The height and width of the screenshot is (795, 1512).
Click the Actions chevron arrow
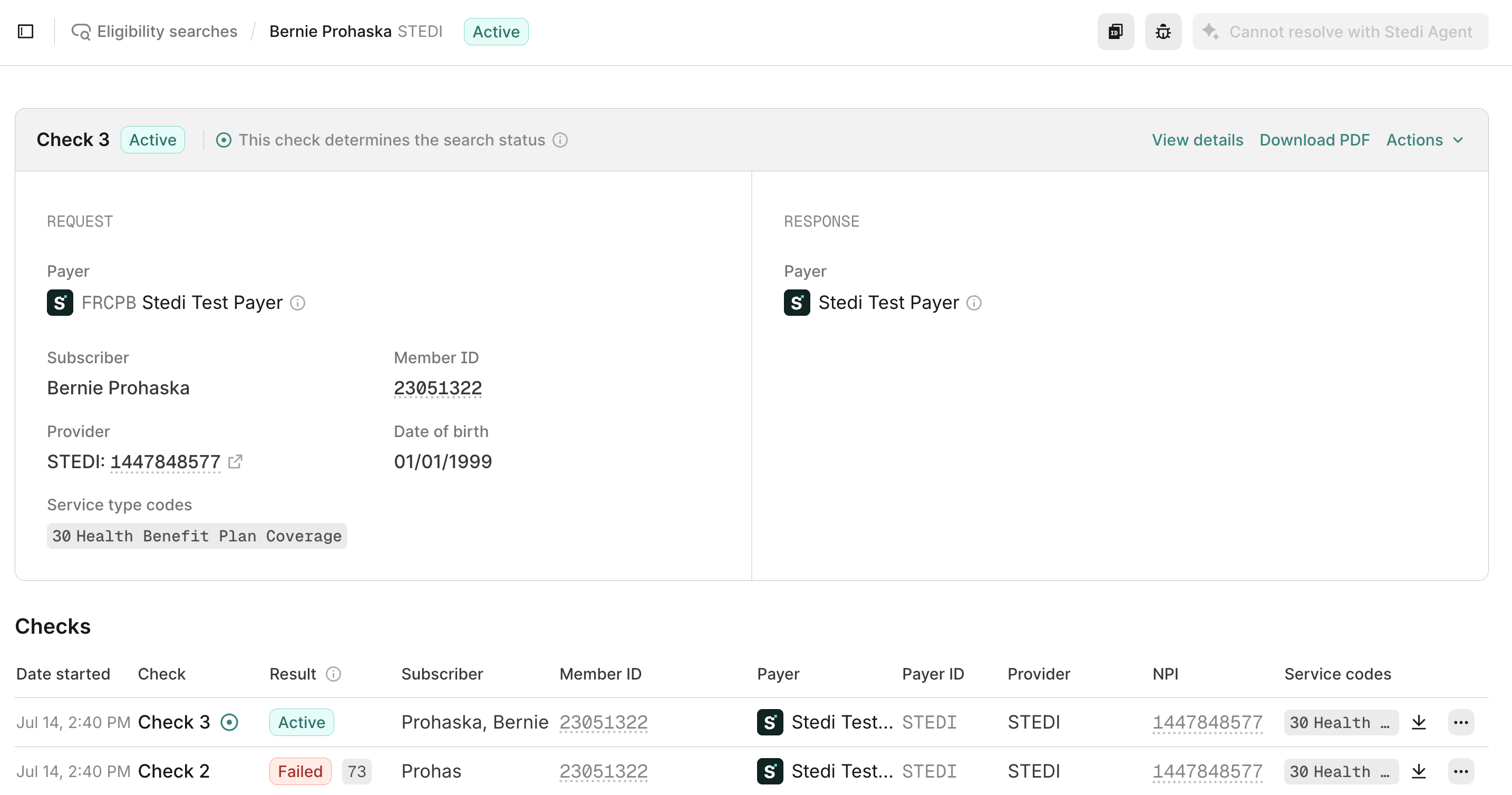coord(1458,140)
